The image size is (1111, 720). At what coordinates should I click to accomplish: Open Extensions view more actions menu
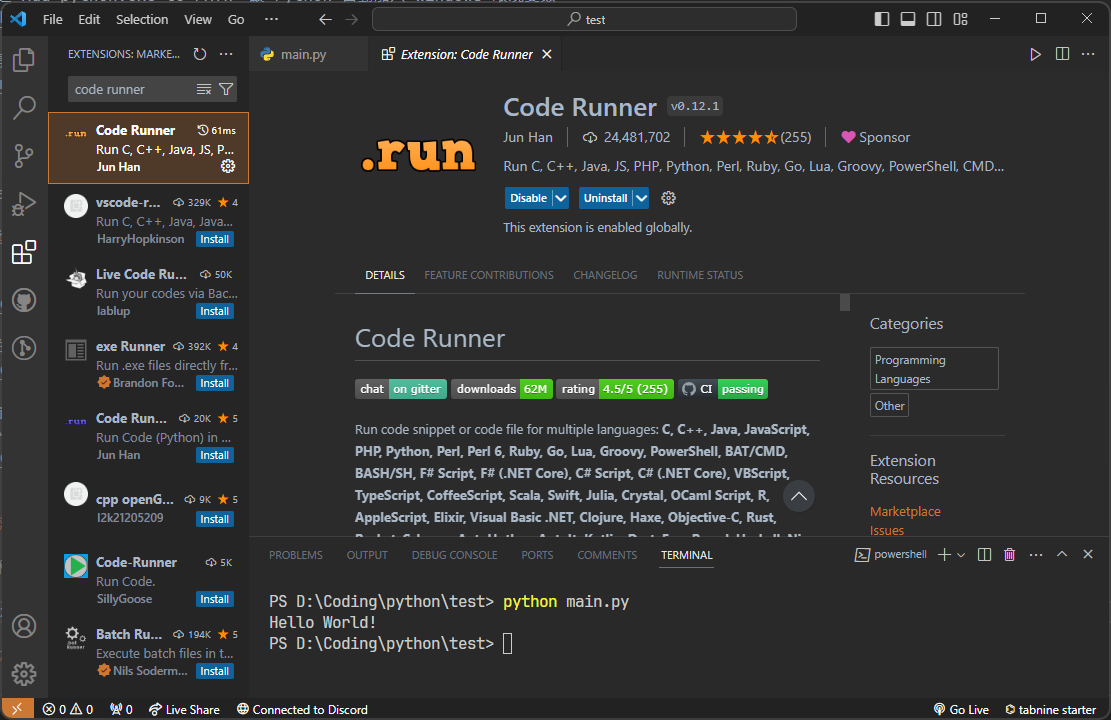tap(226, 54)
